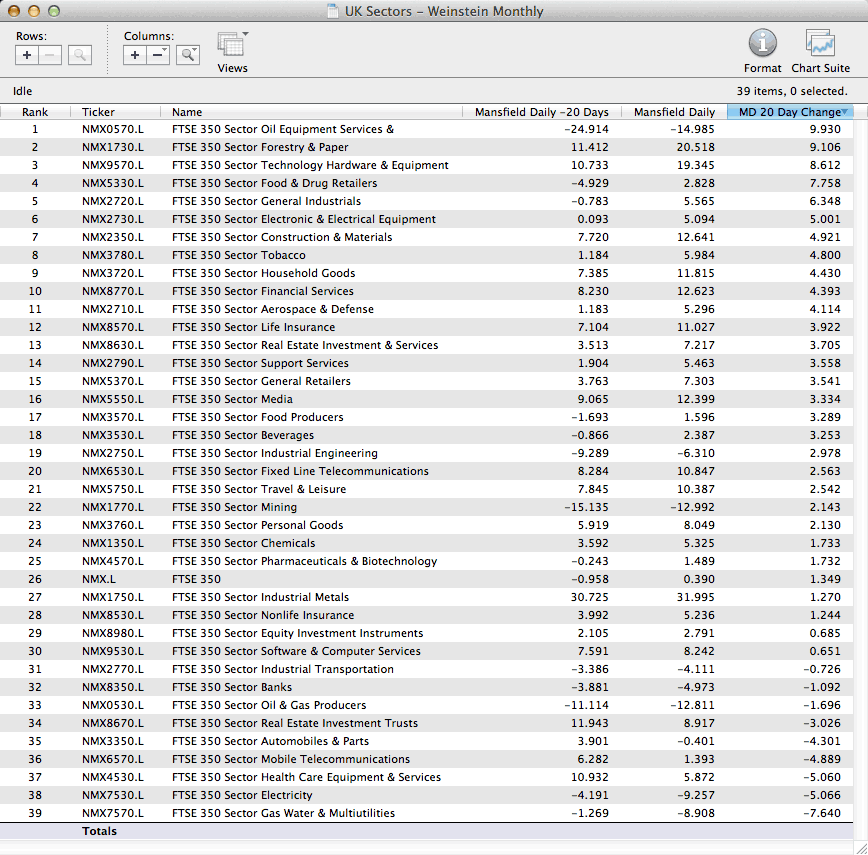
Task: Click the Mansfield Daily column header
Action: [x=674, y=112]
